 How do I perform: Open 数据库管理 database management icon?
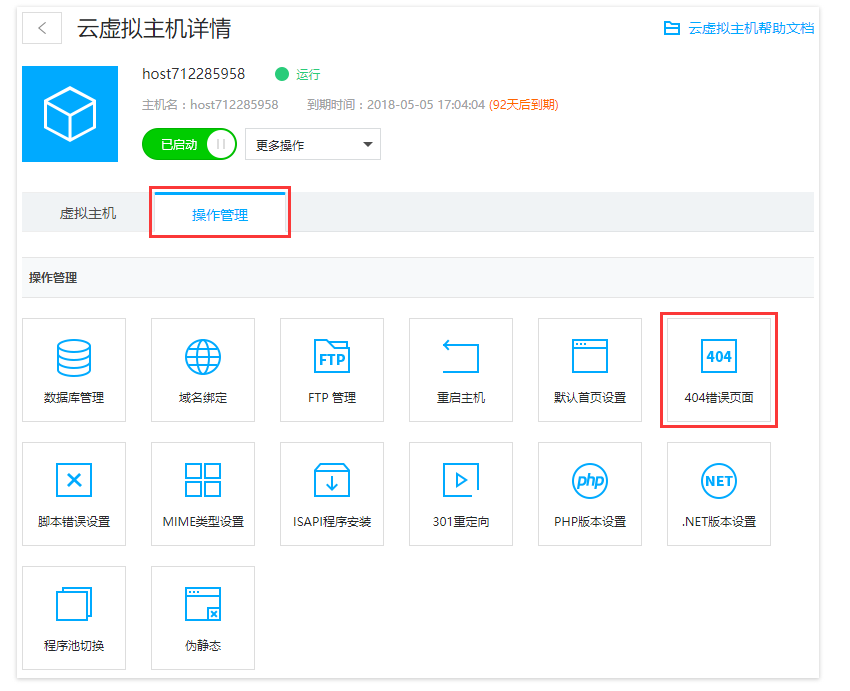pyautogui.click(x=74, y=357)
